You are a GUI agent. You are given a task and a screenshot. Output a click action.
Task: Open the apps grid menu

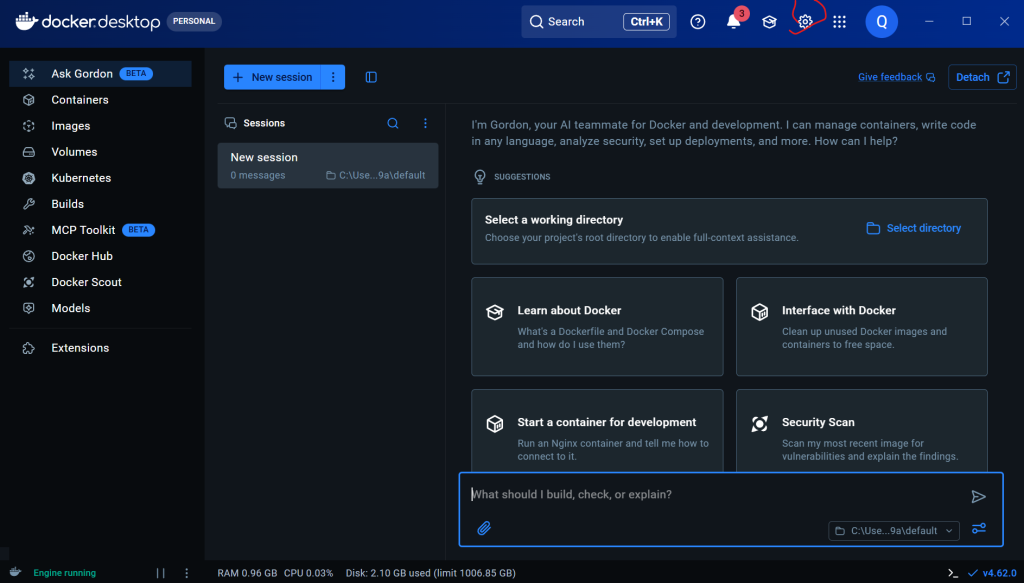tap(839, 22)
